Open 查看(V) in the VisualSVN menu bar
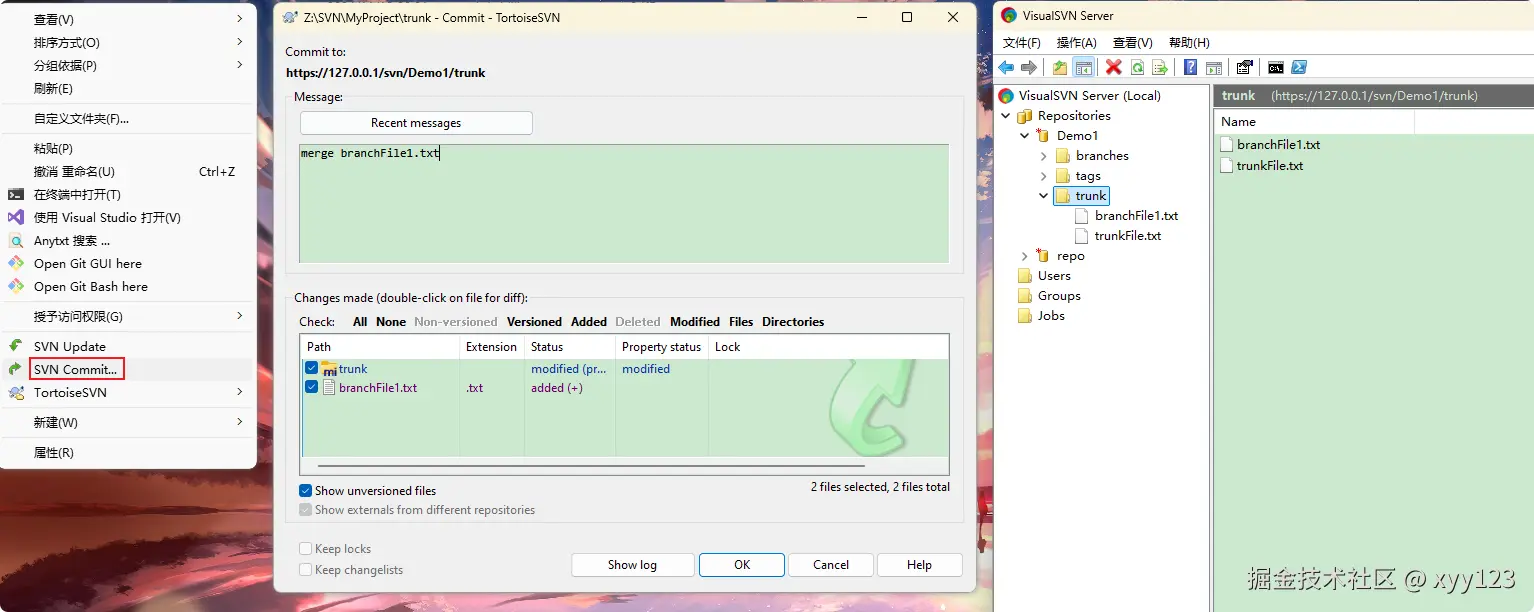 tap(1133, 43)
